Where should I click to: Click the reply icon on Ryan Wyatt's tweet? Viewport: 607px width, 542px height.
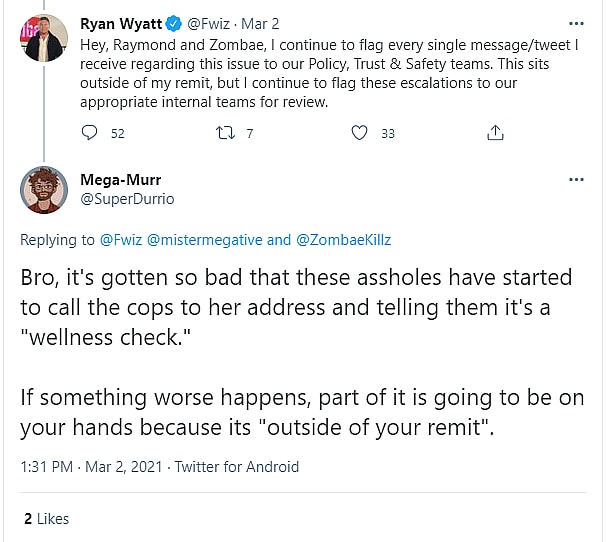[x=90, y=133]
